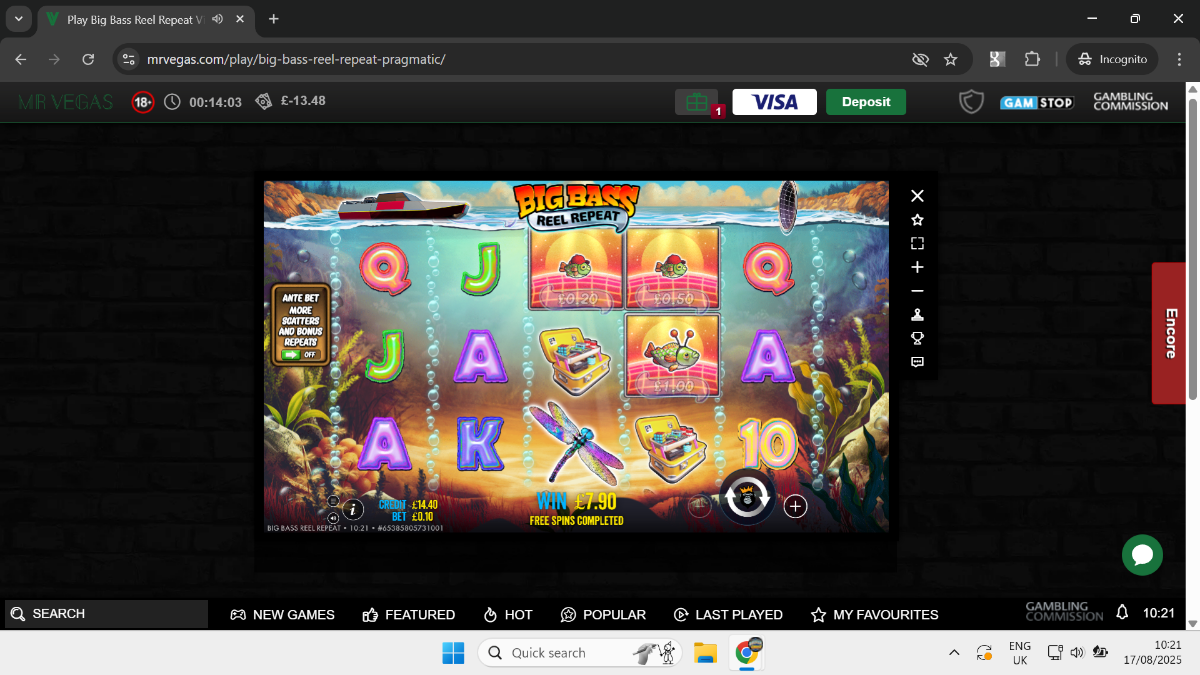Open the chat bubble icon in the game sidebar

click(x=917, y=362)
